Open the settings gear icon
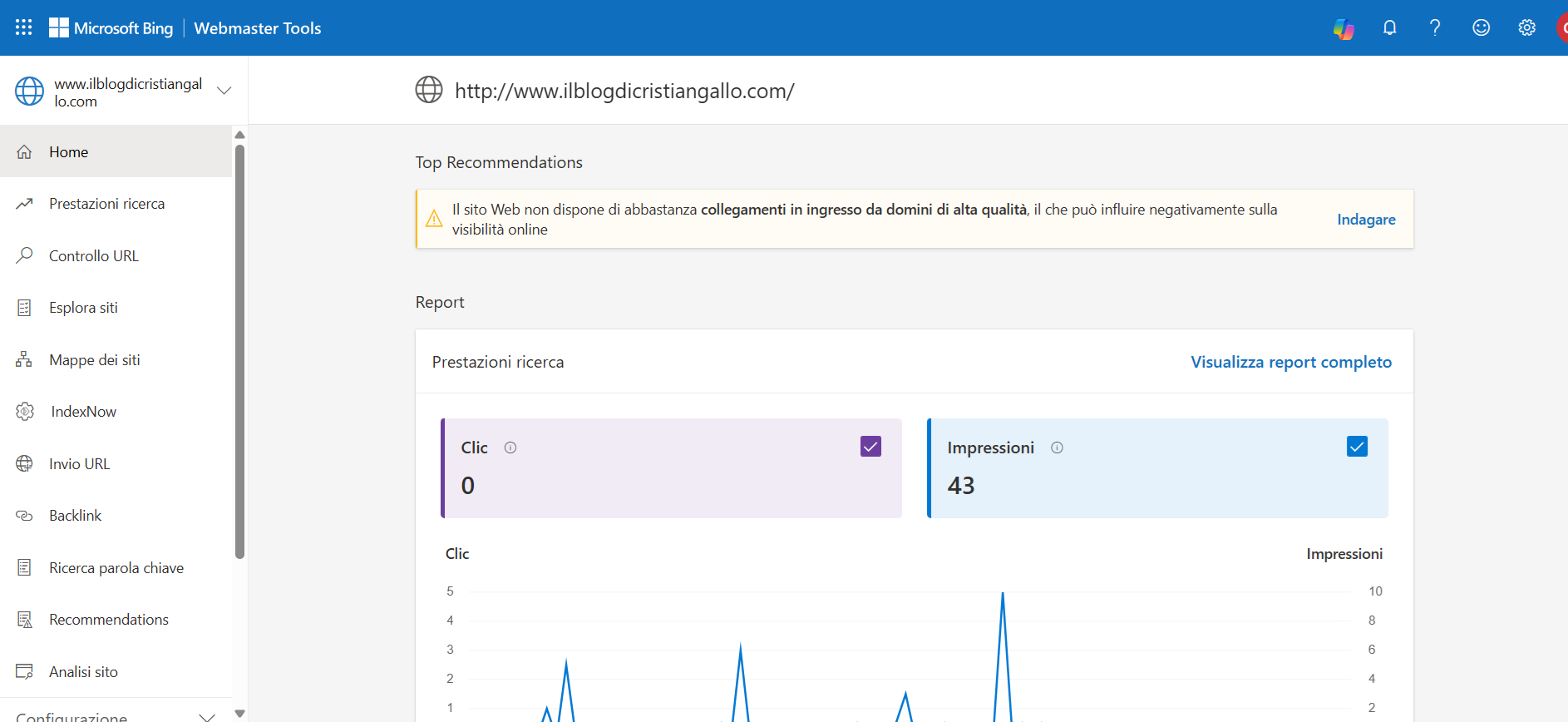Image resolution: width=1568 pixels, height=722 pixels. [x=1526, y=27]
